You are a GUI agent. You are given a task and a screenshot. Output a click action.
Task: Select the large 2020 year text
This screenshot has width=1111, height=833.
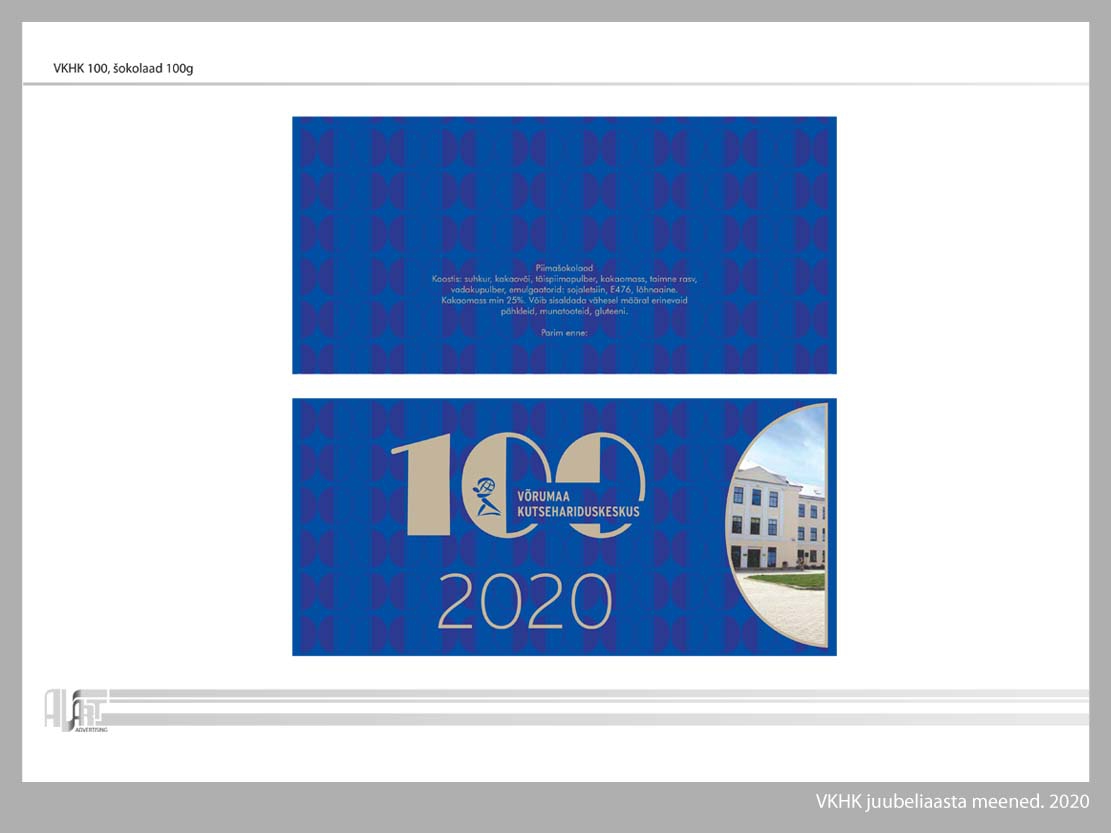pyautogui.click(x=524, y=601)
